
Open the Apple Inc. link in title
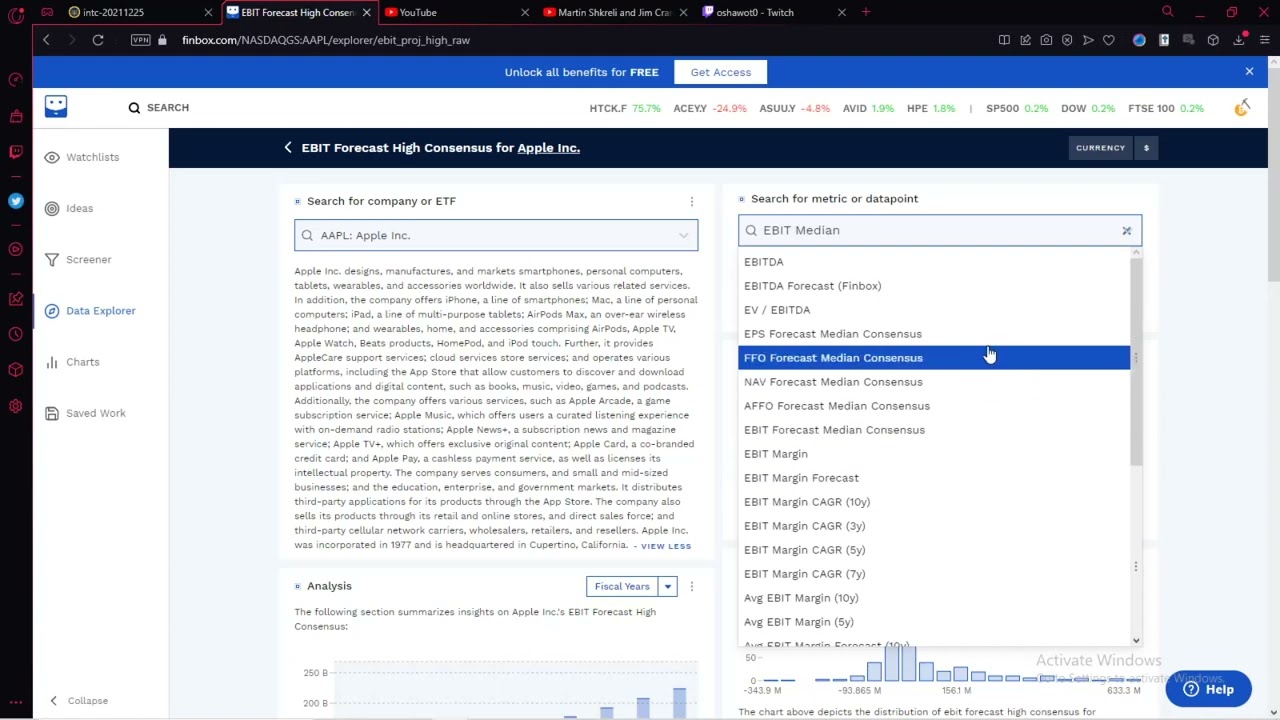[548, 148]
